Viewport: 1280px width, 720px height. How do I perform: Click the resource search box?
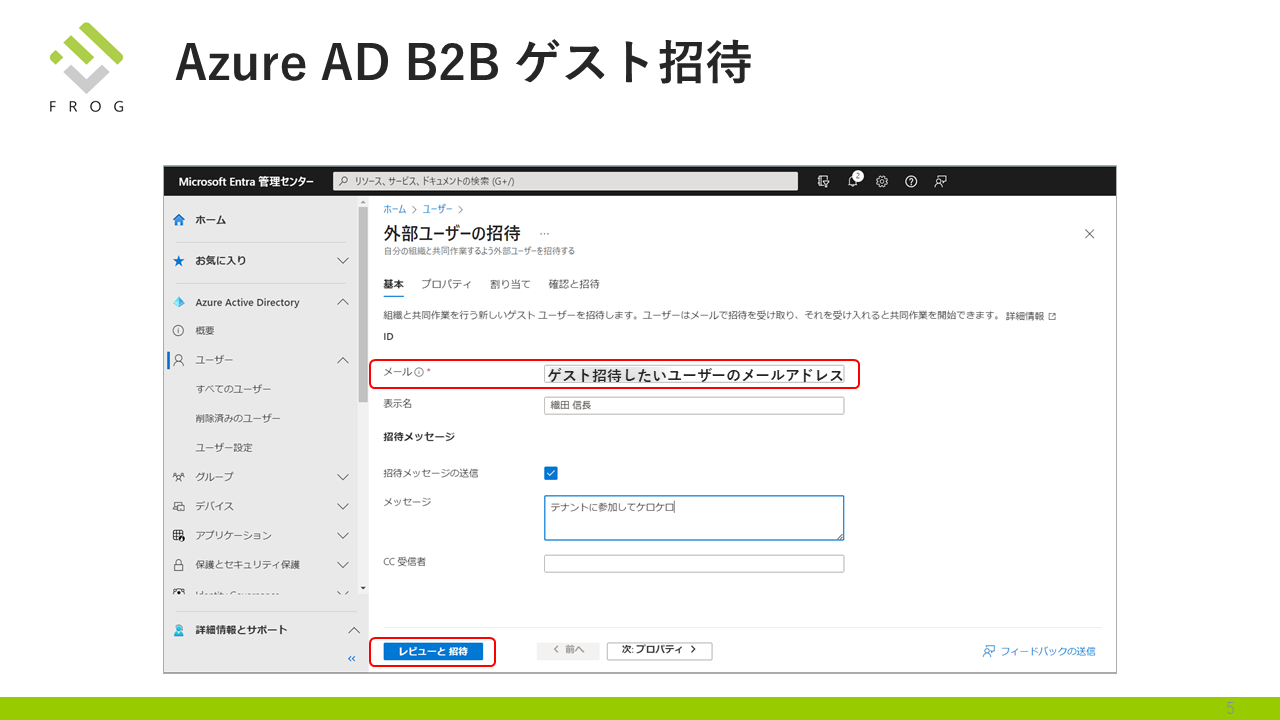click(x=565, y=181)
